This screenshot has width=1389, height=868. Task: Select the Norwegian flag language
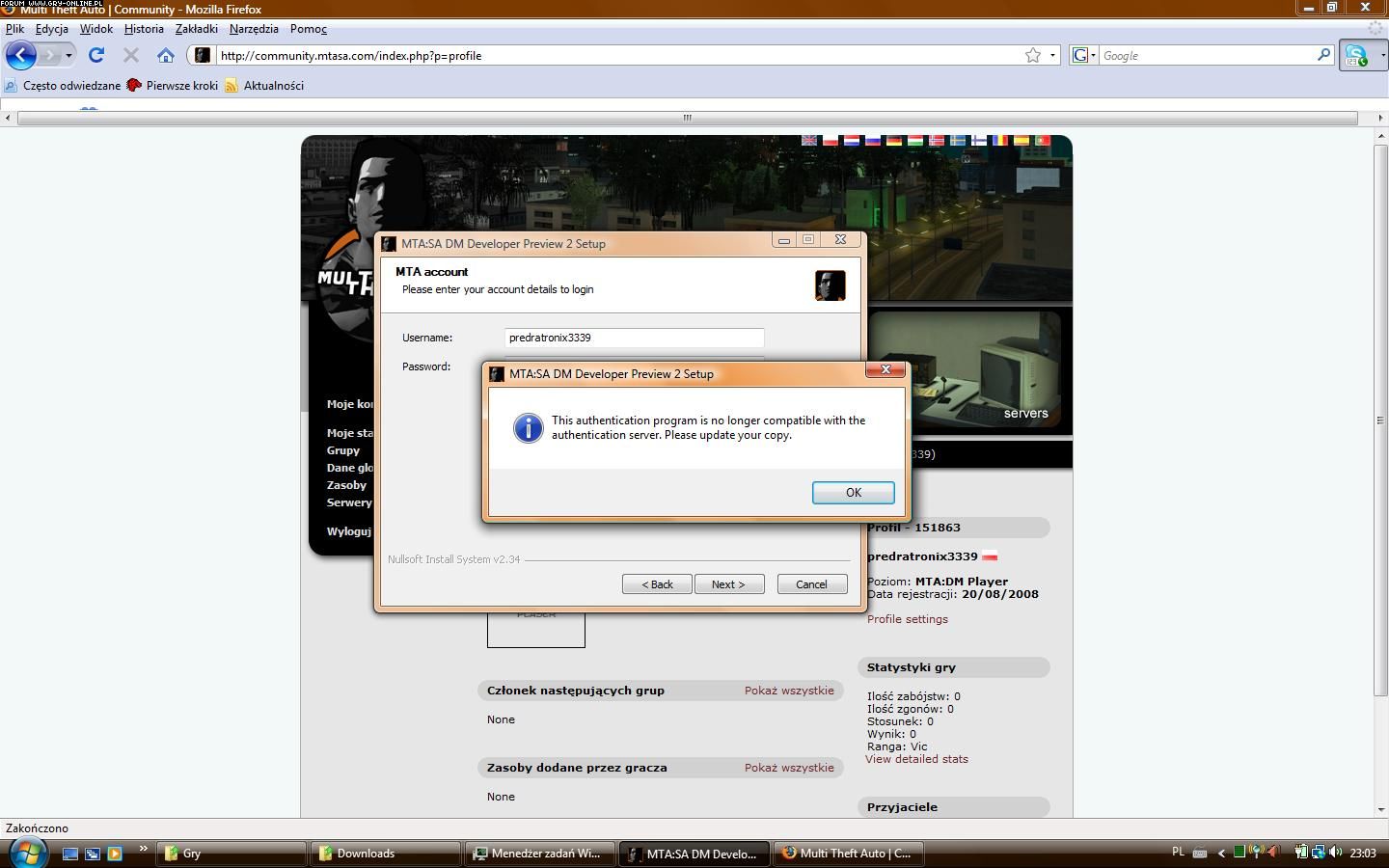[x=937, y=141]
